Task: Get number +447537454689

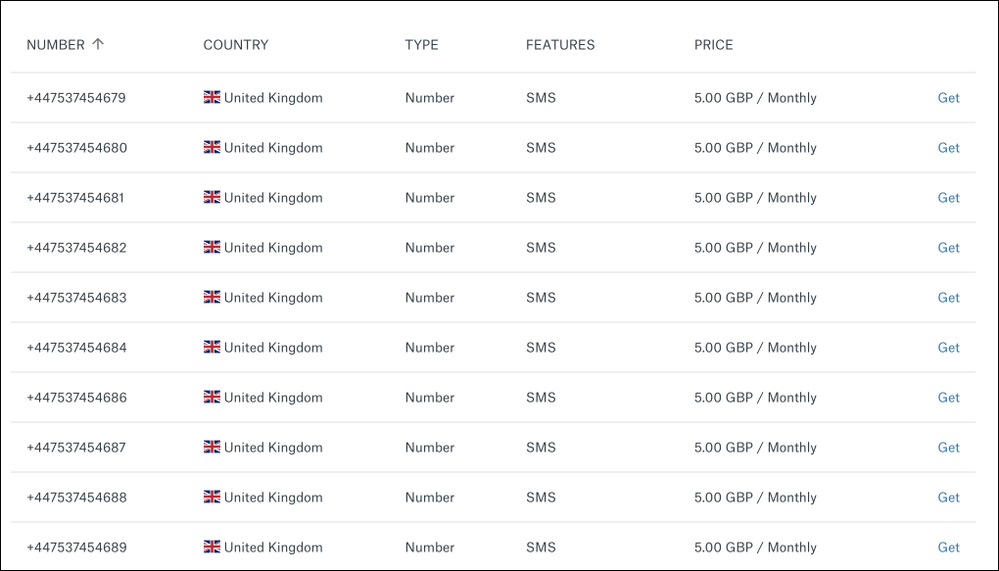Action: 948,547
